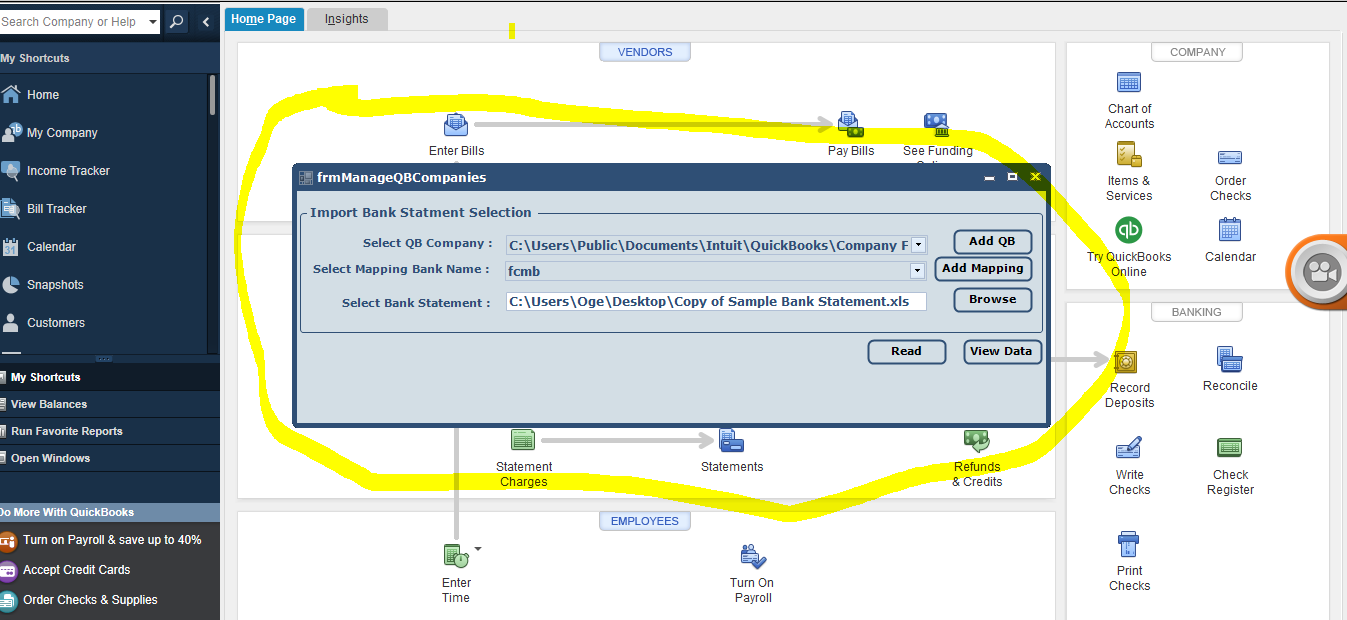Viewport: 1347px width, 620px height.
Task: Click Order Checks & Supplies link
Action: 90,600
